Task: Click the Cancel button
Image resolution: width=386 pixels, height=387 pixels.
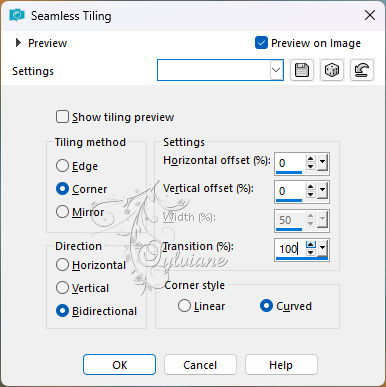Action: [200, 365]
